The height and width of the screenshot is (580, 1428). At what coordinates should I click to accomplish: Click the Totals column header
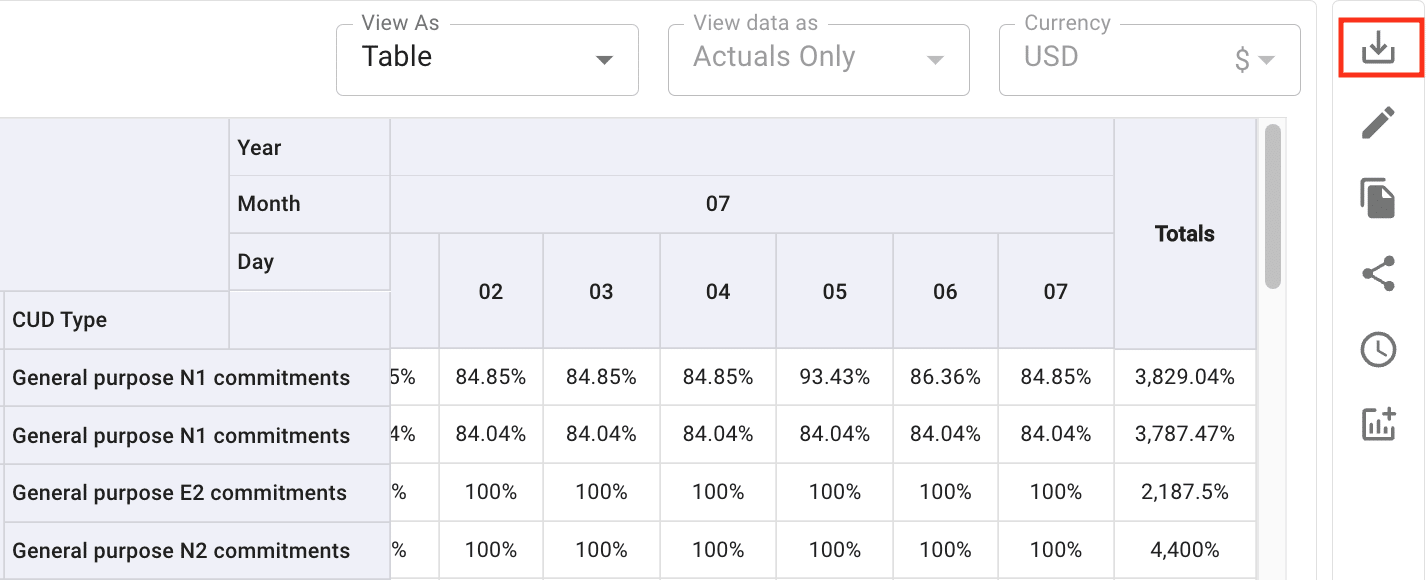pos(1184,234)
